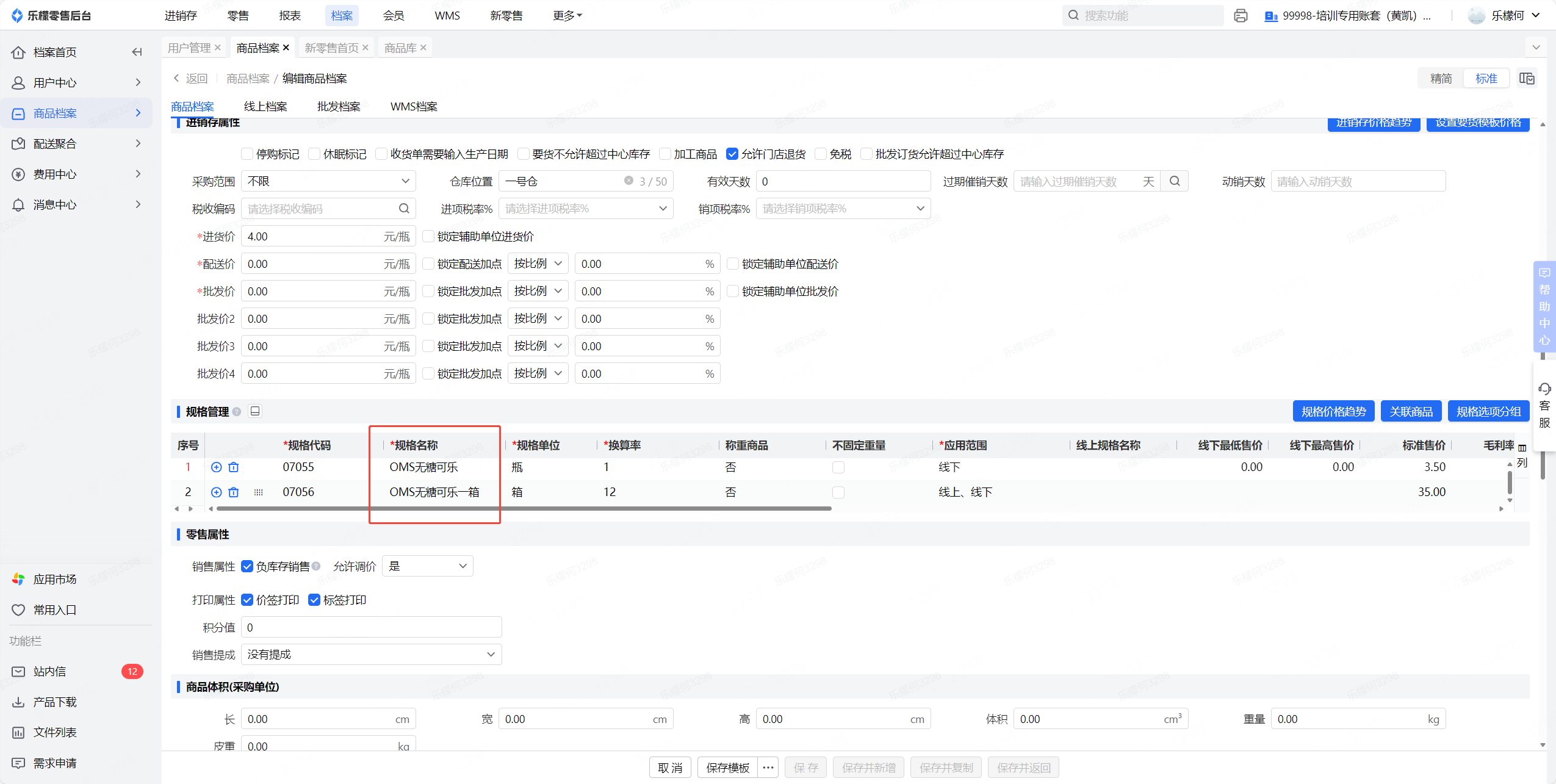Click the 取消 button at bottom
The width and height of the screenshot is (1556, 784).
point(670,768)
